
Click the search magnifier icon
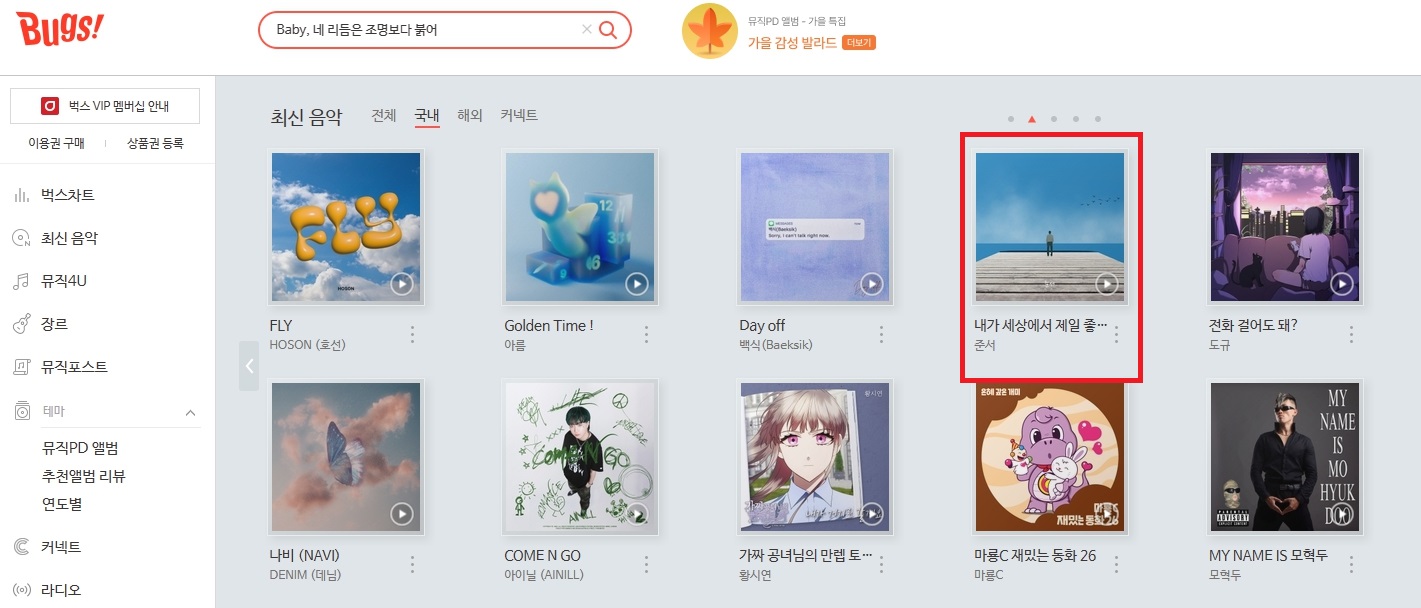pyautogui.click(x=608, y=30)
